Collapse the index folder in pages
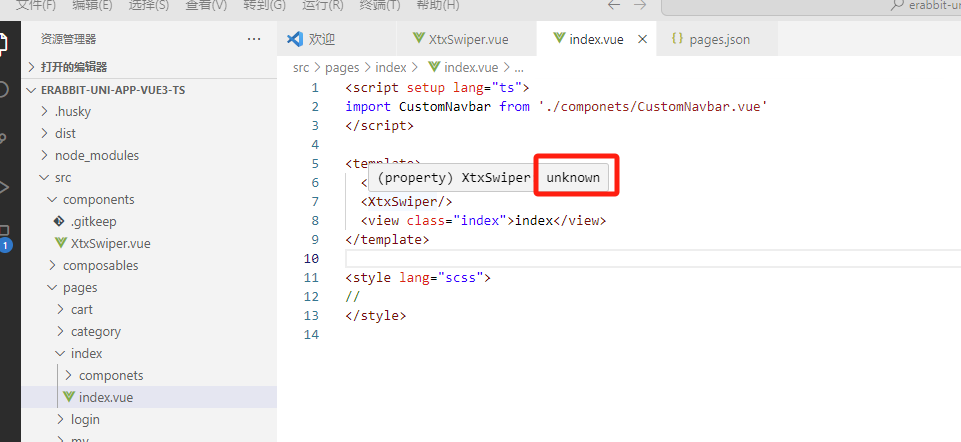961x442 pixels. (149, 354)
